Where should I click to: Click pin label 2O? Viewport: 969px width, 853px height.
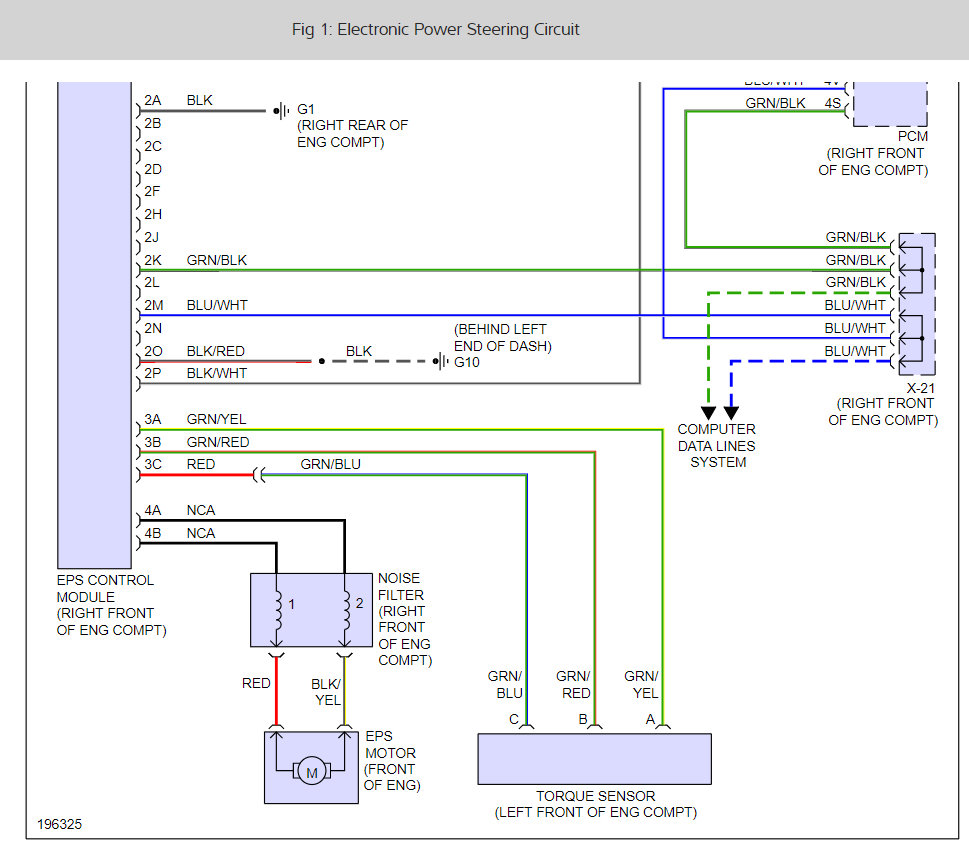153,351
